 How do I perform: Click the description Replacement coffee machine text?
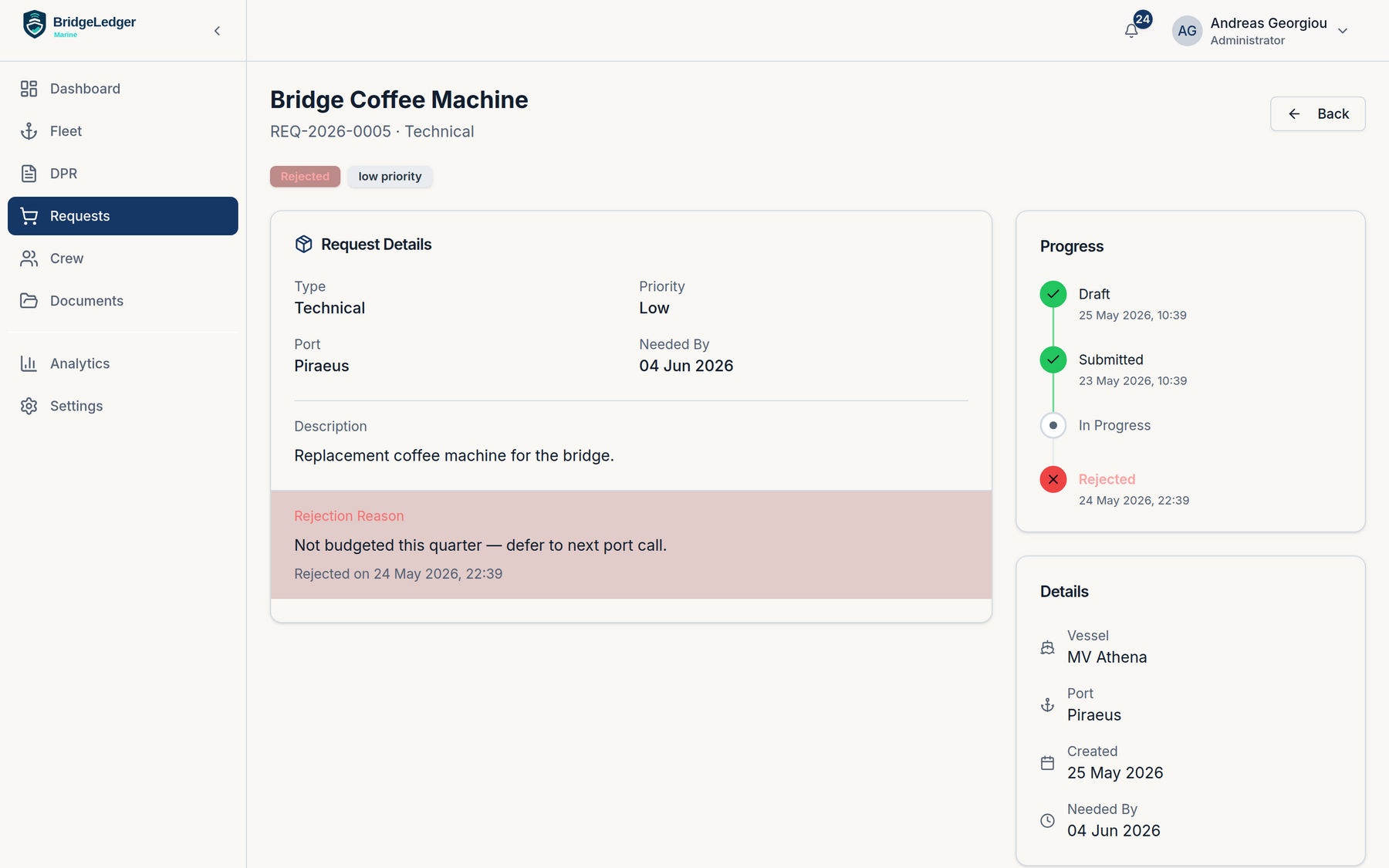(454, 456)
